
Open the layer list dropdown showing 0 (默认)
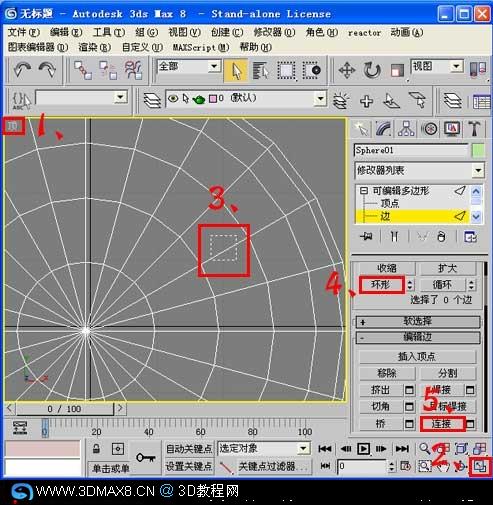click(x=320, y=98)
